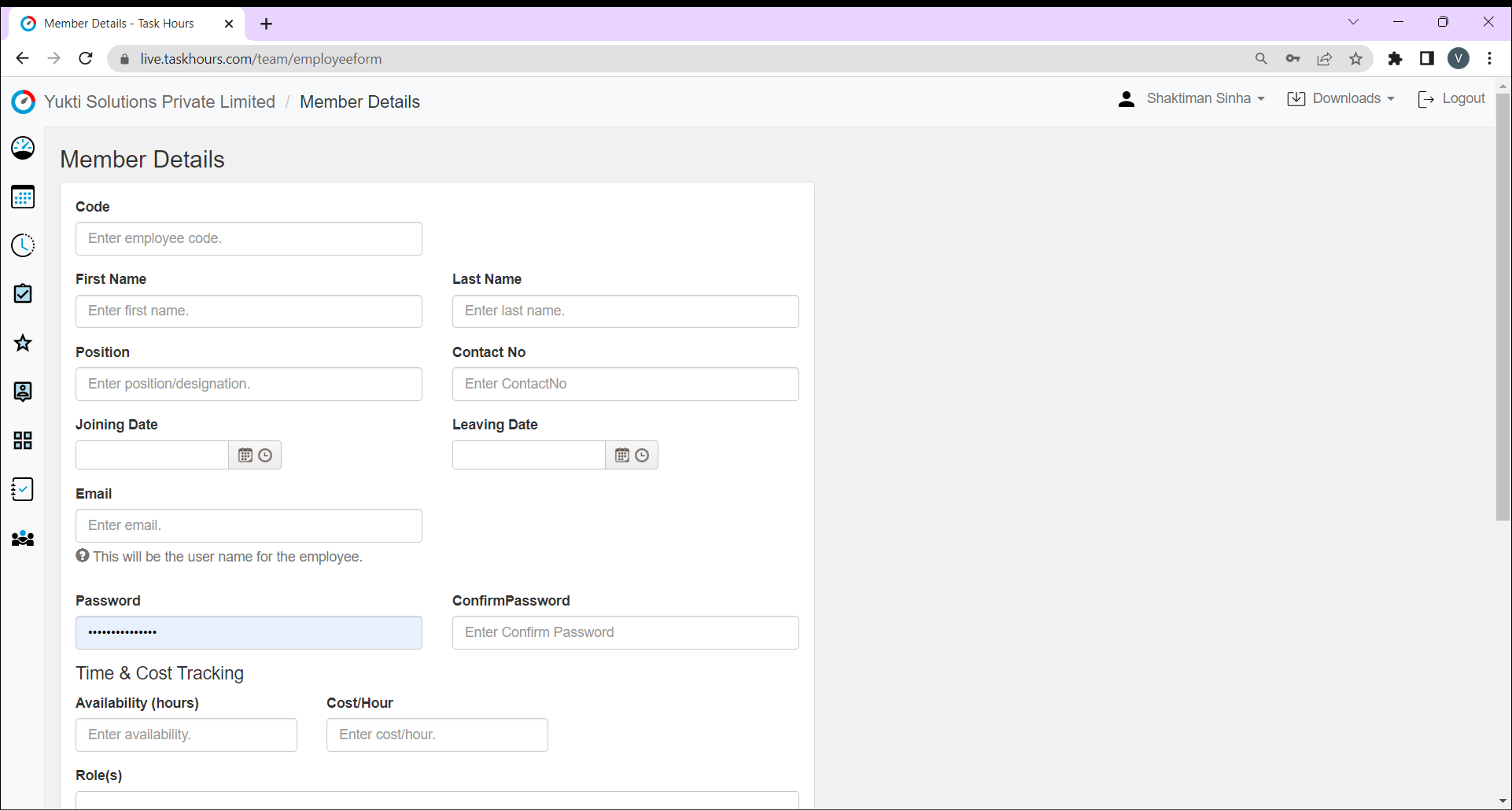Focus the Availability (hours) field

pyautogui.click(x=186, y=735)
